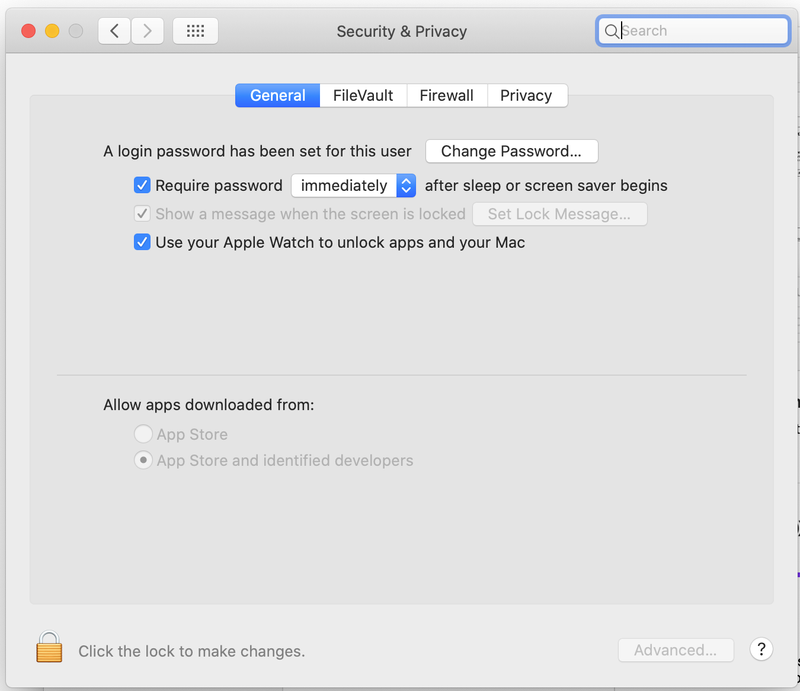Viewport: 800px width, 691px height.
Task: Open the Privacy tab
Action: [x=526, y=95]
